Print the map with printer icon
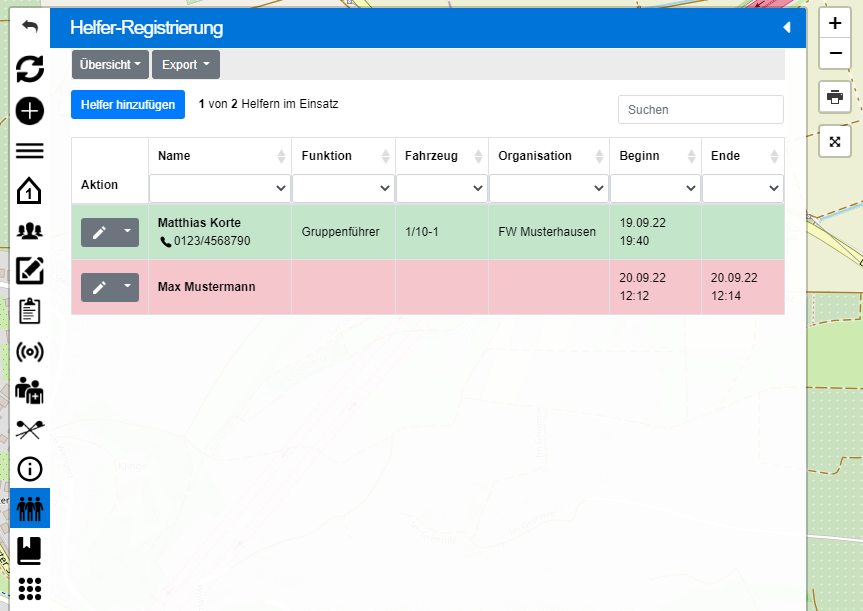The width and height of the screenshot is (863, 611). click(x=835, y=97)
